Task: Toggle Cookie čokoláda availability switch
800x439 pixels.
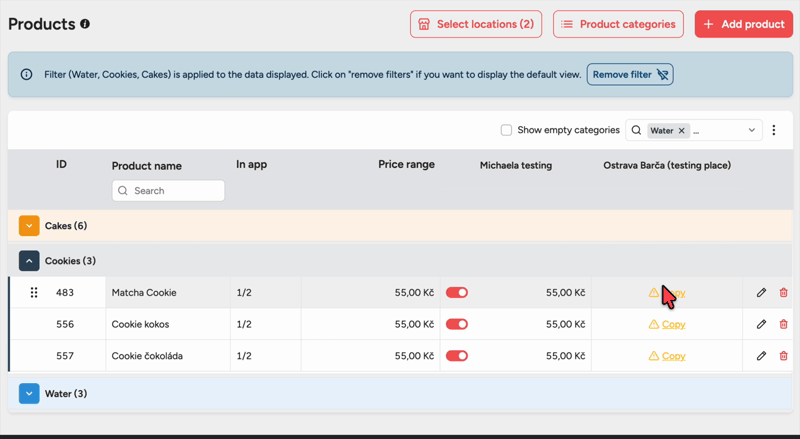Action: [457, 356]
